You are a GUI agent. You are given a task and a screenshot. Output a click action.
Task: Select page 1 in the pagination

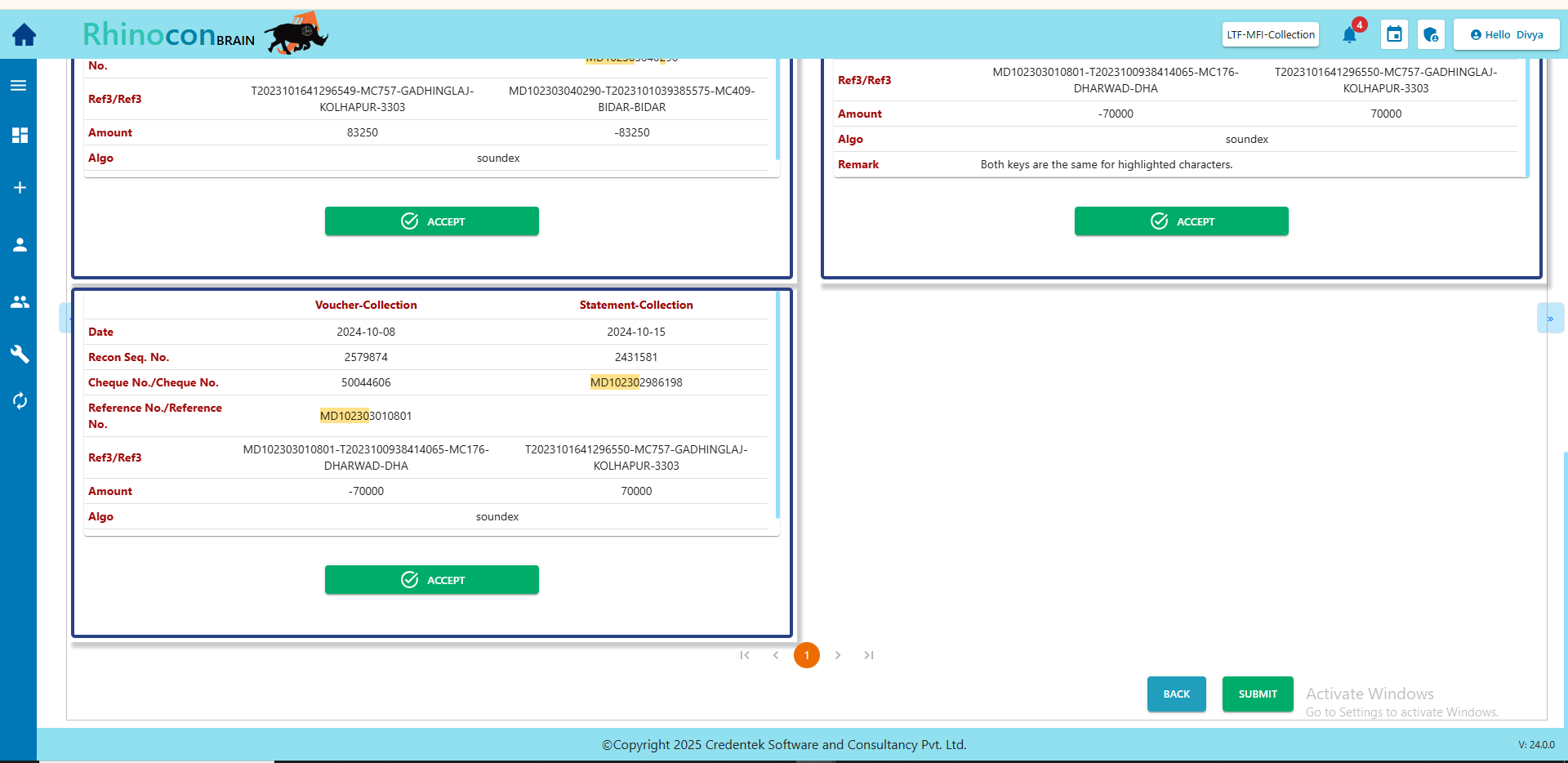(806, 655)
